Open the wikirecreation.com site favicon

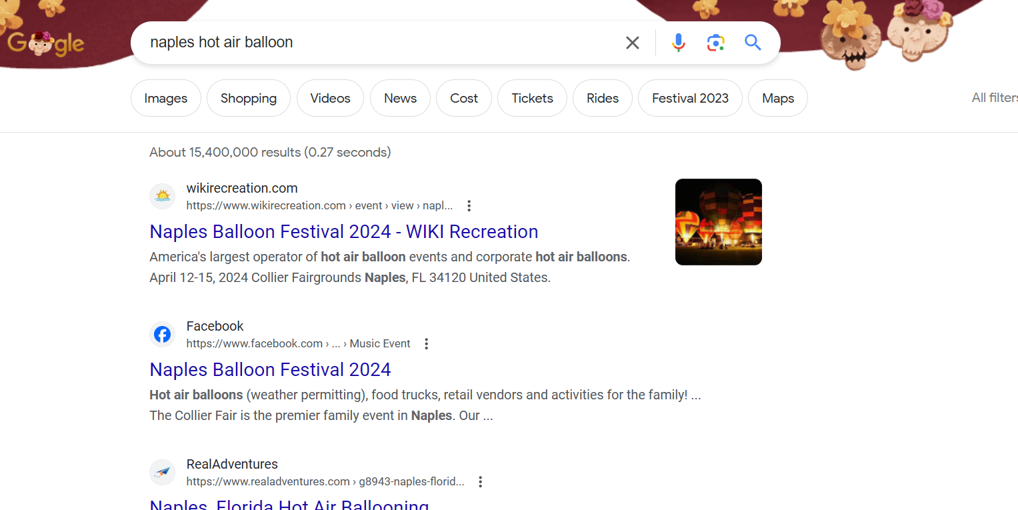click(162, 197)
